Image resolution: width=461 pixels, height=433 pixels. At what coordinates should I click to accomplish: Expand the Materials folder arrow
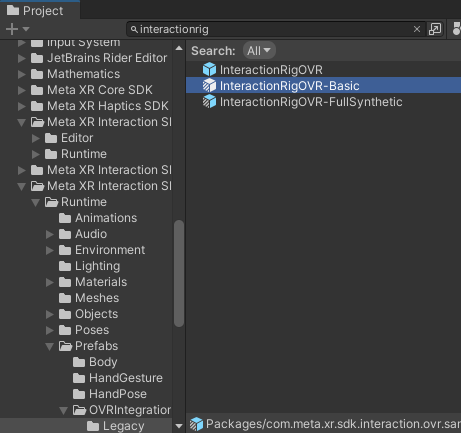tap(50, 282)
